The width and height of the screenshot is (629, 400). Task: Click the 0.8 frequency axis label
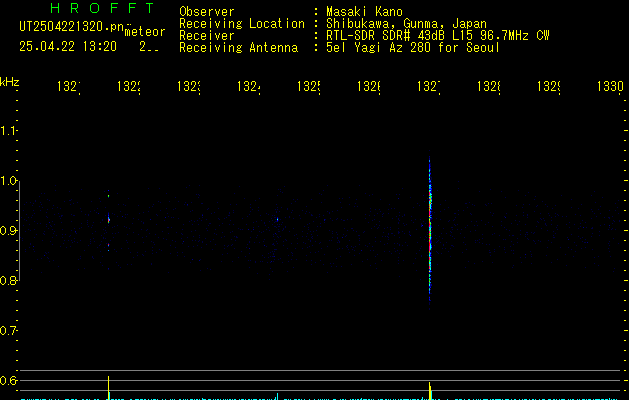[8, 280]
